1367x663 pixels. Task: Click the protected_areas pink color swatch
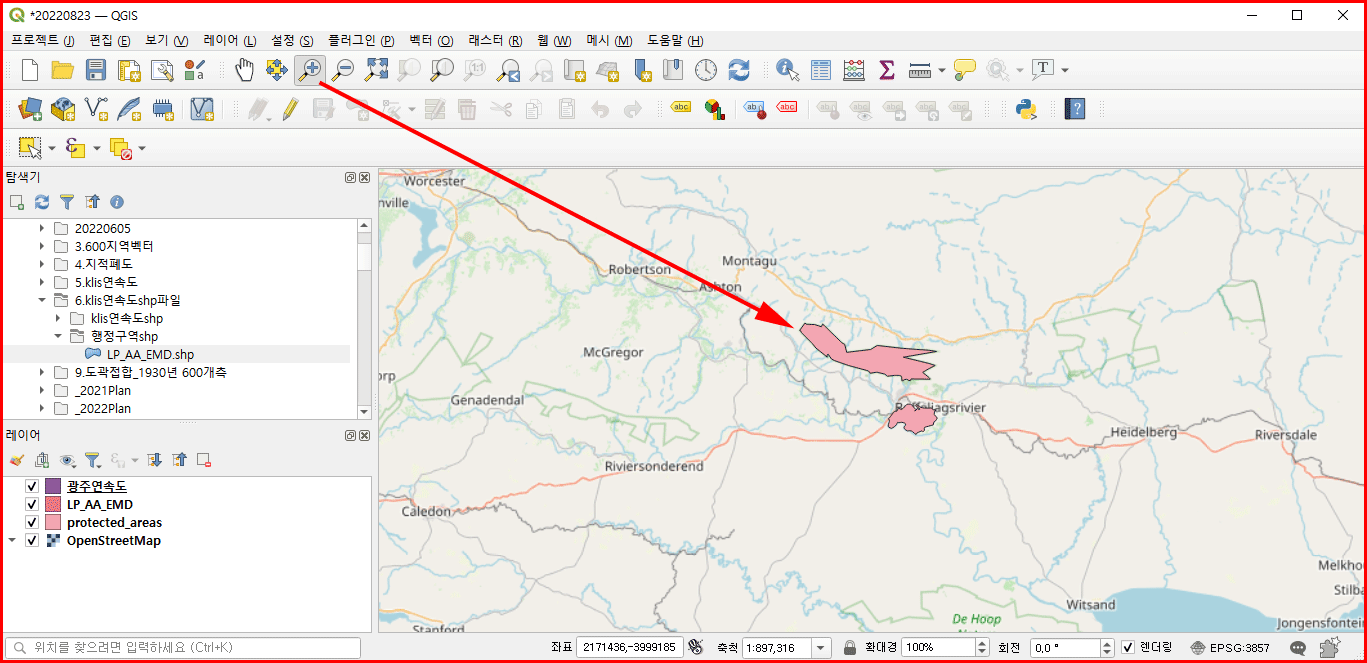point(53,522)
